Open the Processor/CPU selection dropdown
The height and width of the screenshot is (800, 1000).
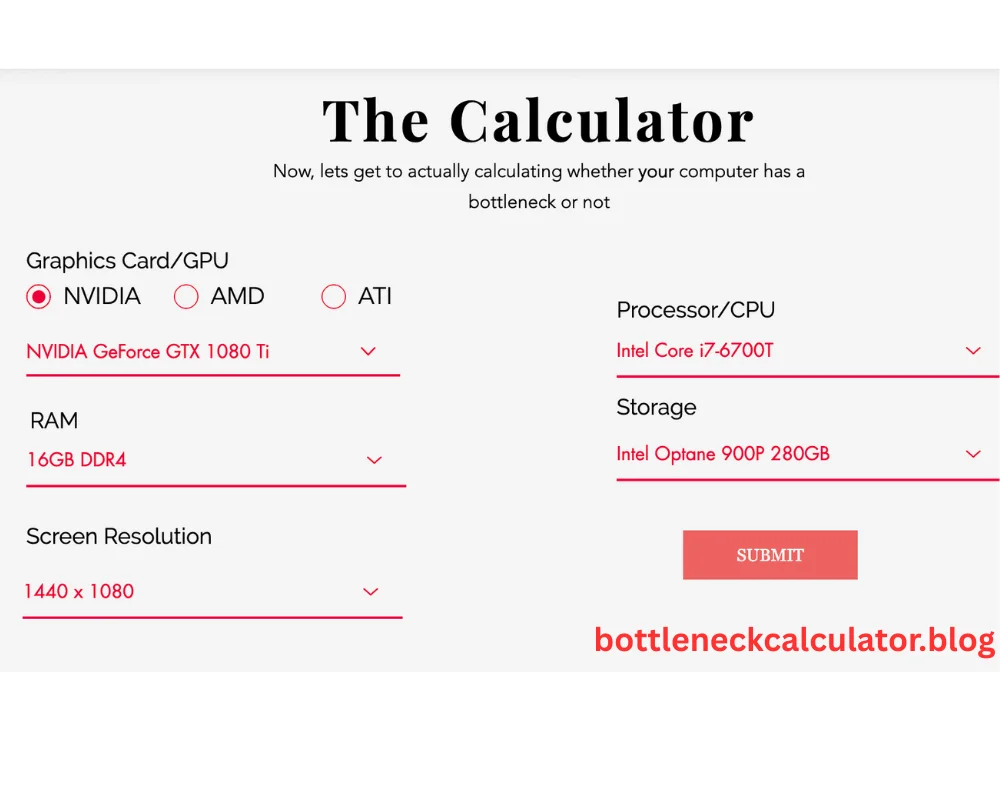coord(790,351)
